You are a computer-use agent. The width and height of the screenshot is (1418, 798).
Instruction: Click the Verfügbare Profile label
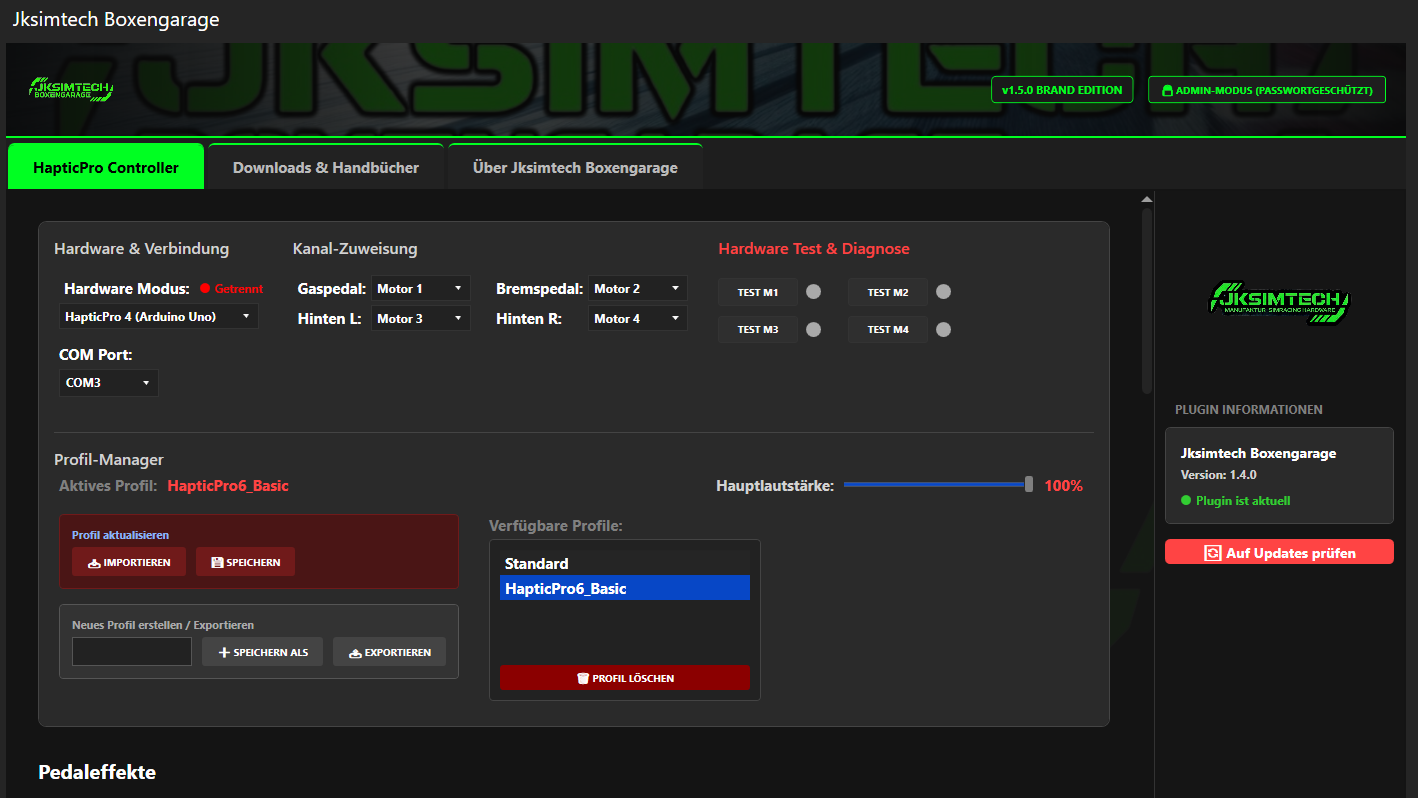point(556,526)
